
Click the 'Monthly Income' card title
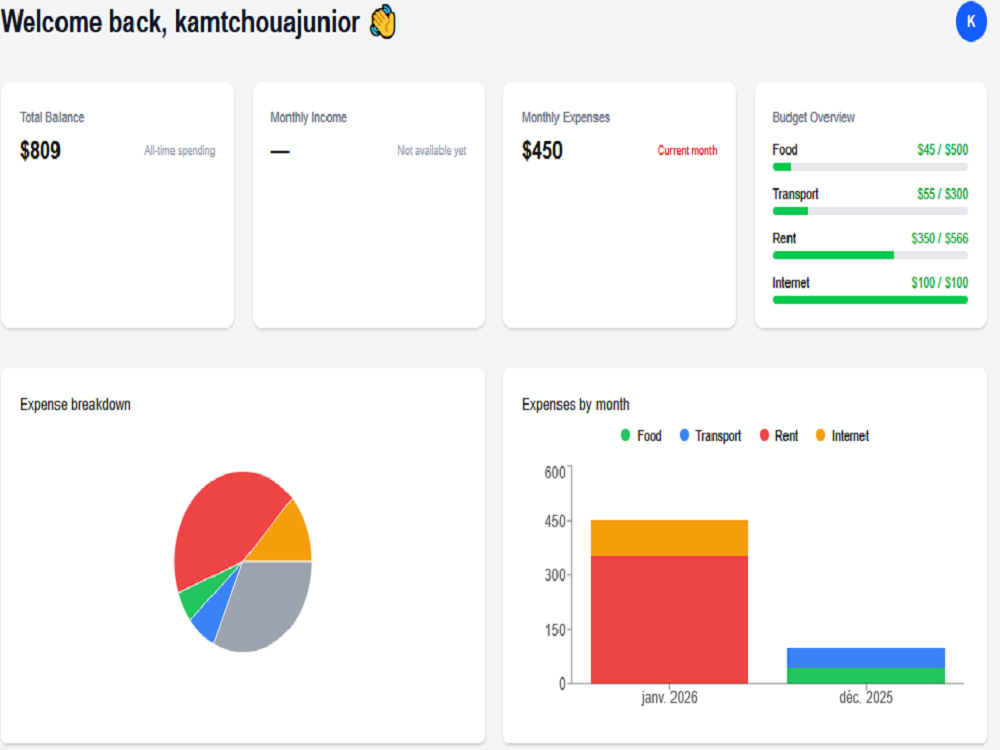coord(308,117)
